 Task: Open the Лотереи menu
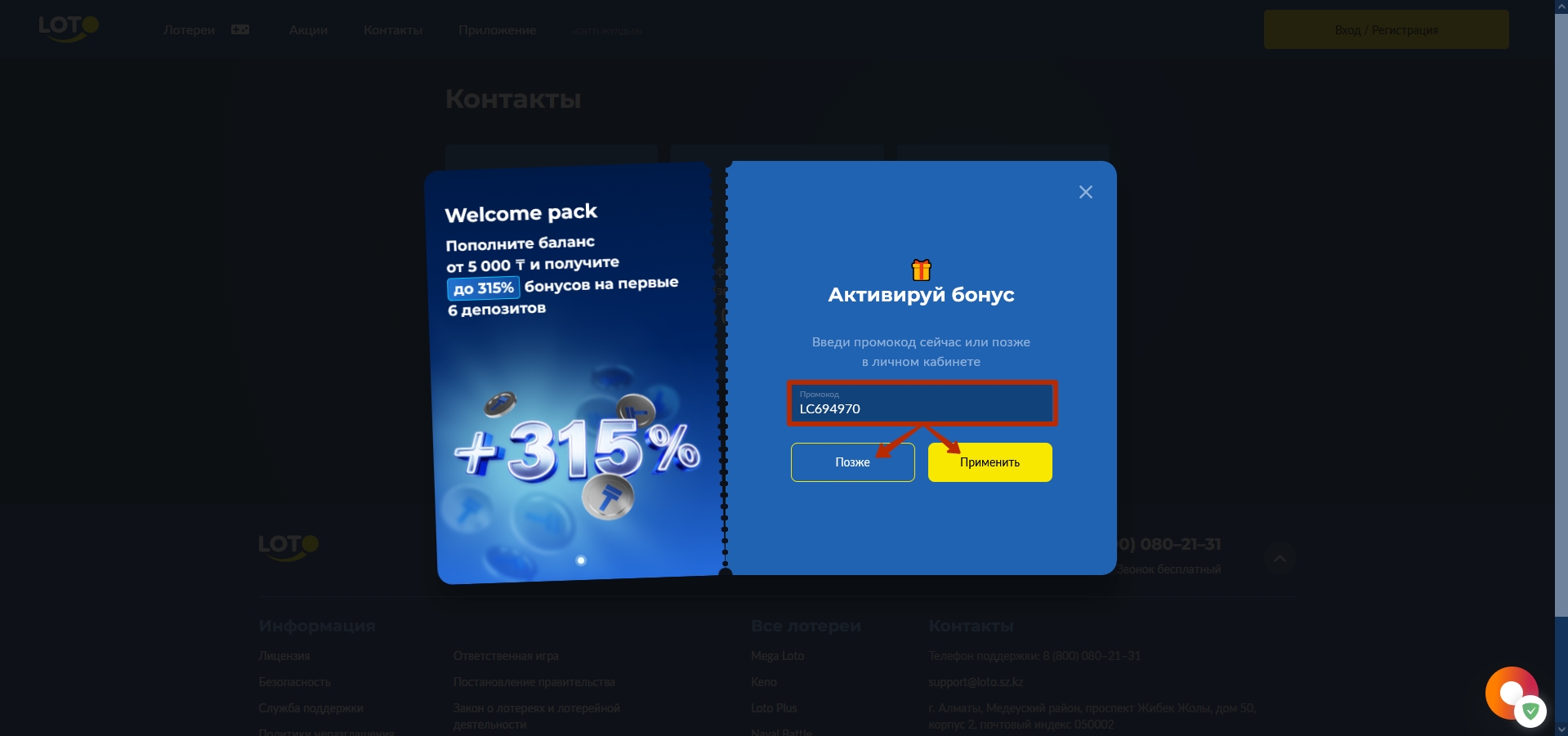click(189, 30)
